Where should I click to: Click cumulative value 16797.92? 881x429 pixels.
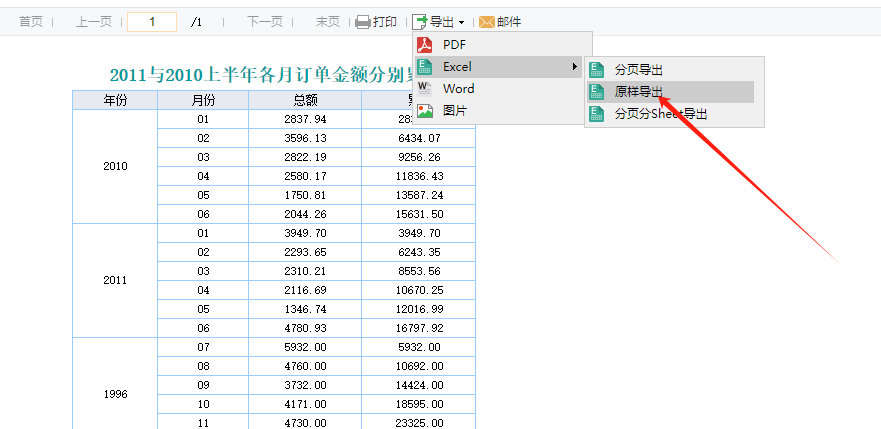click(x=419, y=328)
